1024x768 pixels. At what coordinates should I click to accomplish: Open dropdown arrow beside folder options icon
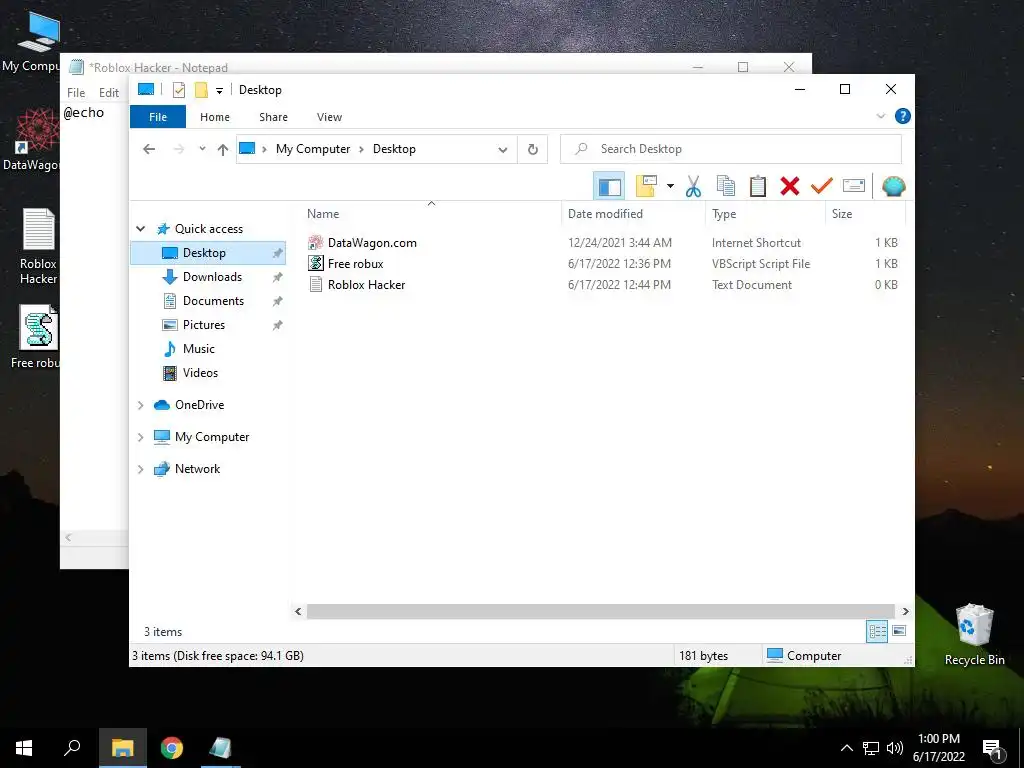(670, 186)
